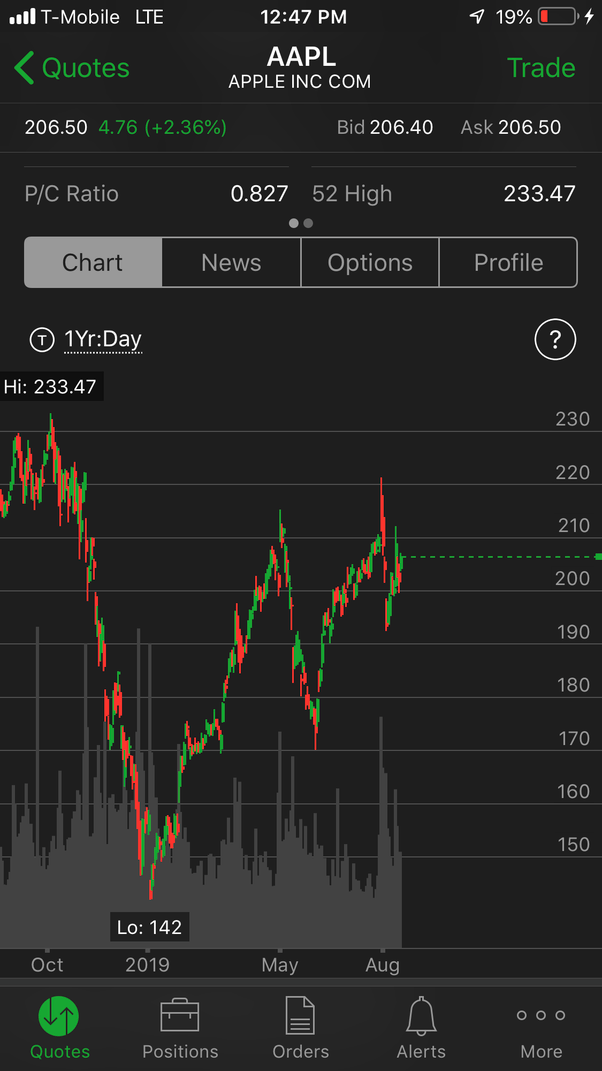Image resolution: width=602 pixels, height=1071 pixels.
Task: Tap the Lo: 142 chart label
Action: tap(150, 927)
